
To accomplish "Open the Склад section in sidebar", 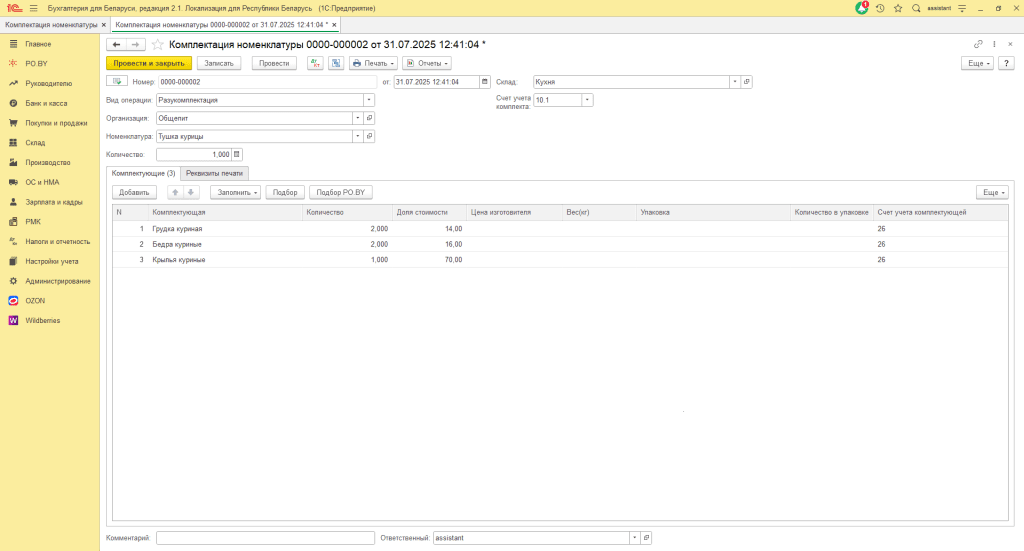I will click(35, 142).
